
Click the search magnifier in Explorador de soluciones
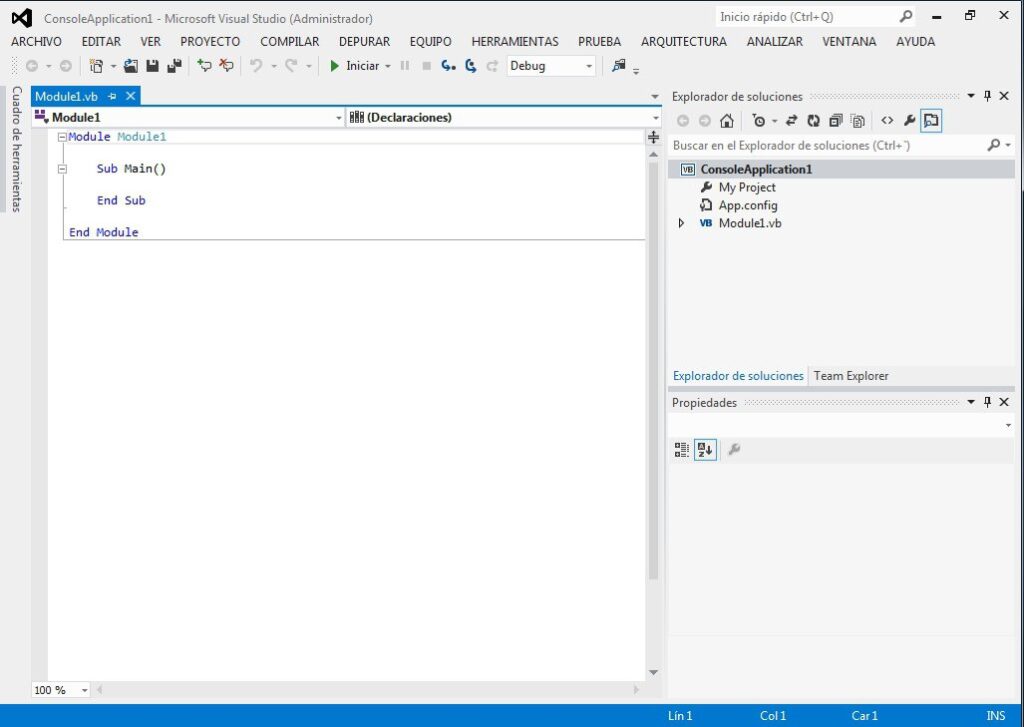coord(993,145)
